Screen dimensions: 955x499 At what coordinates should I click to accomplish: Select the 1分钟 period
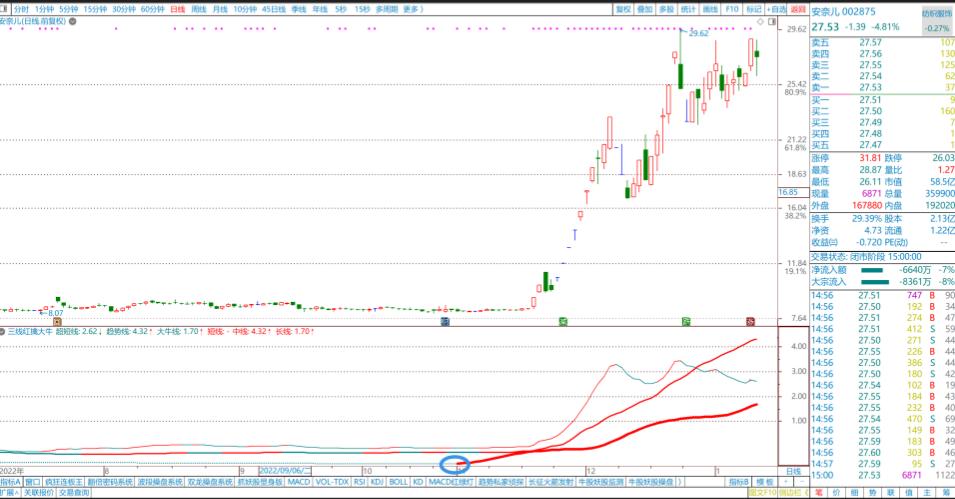click(44, 9)
